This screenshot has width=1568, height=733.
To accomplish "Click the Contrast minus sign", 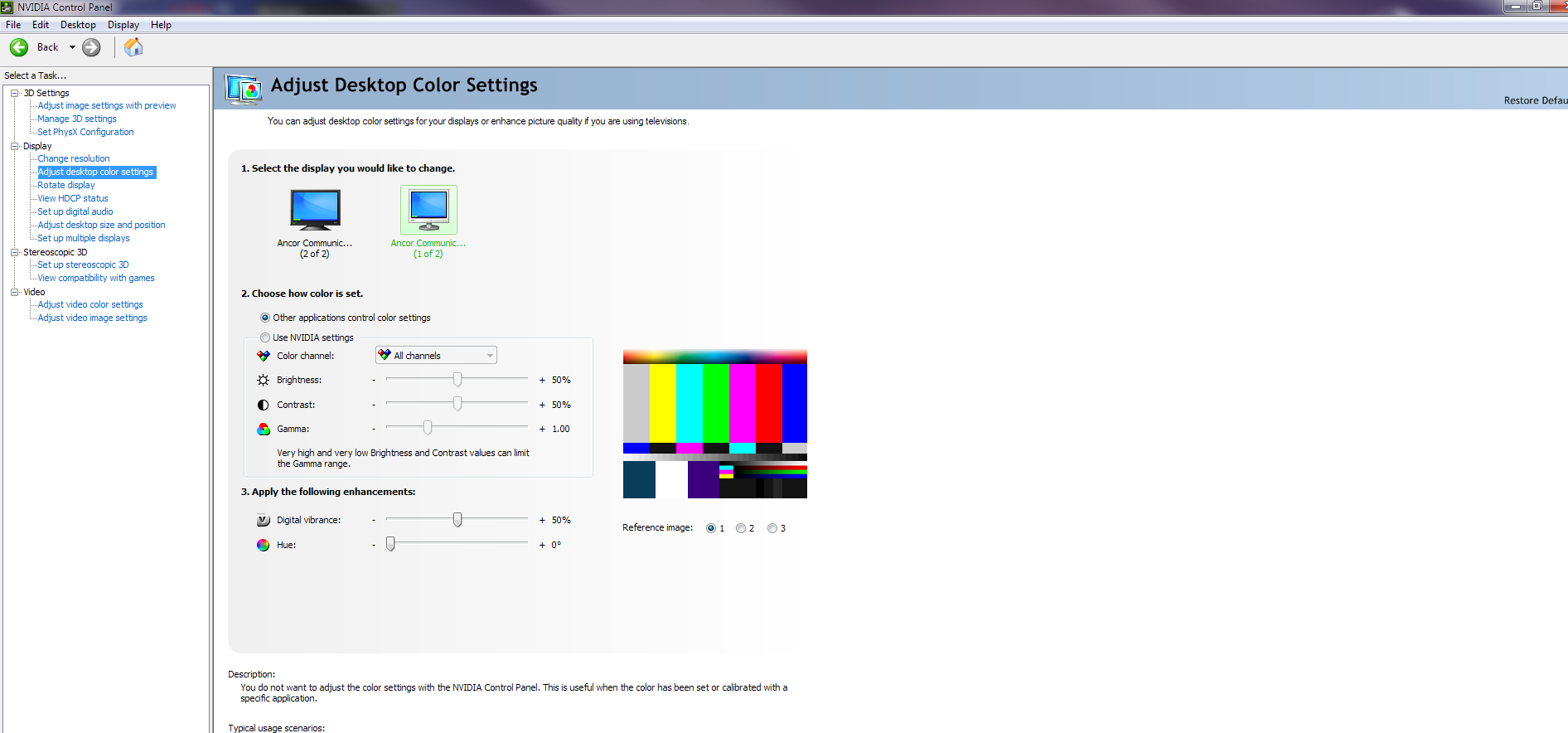I will tap(374, 405).
